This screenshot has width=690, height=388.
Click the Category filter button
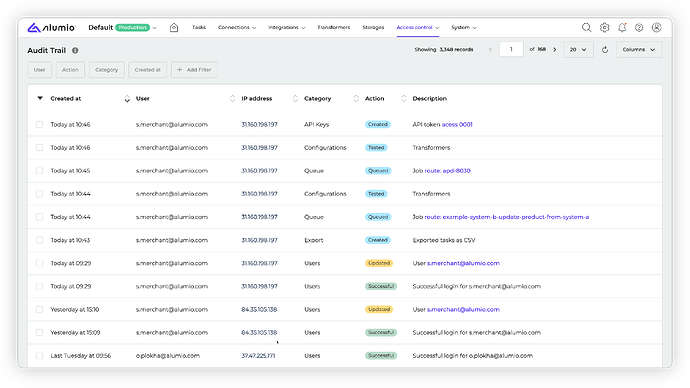[106, 70]
